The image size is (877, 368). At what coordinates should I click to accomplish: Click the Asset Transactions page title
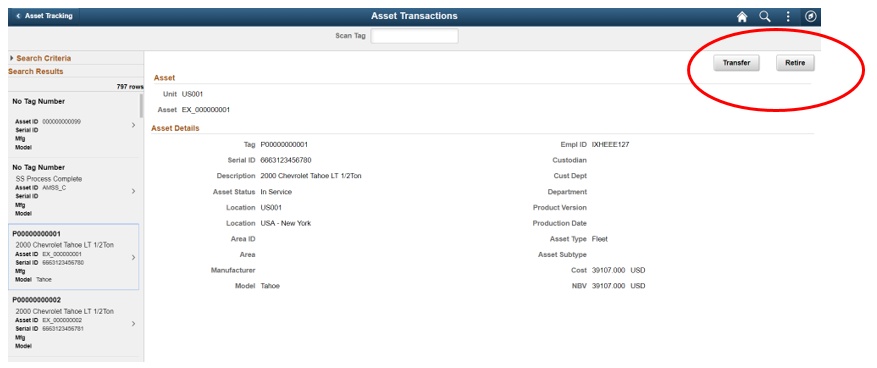pos(414,16)
